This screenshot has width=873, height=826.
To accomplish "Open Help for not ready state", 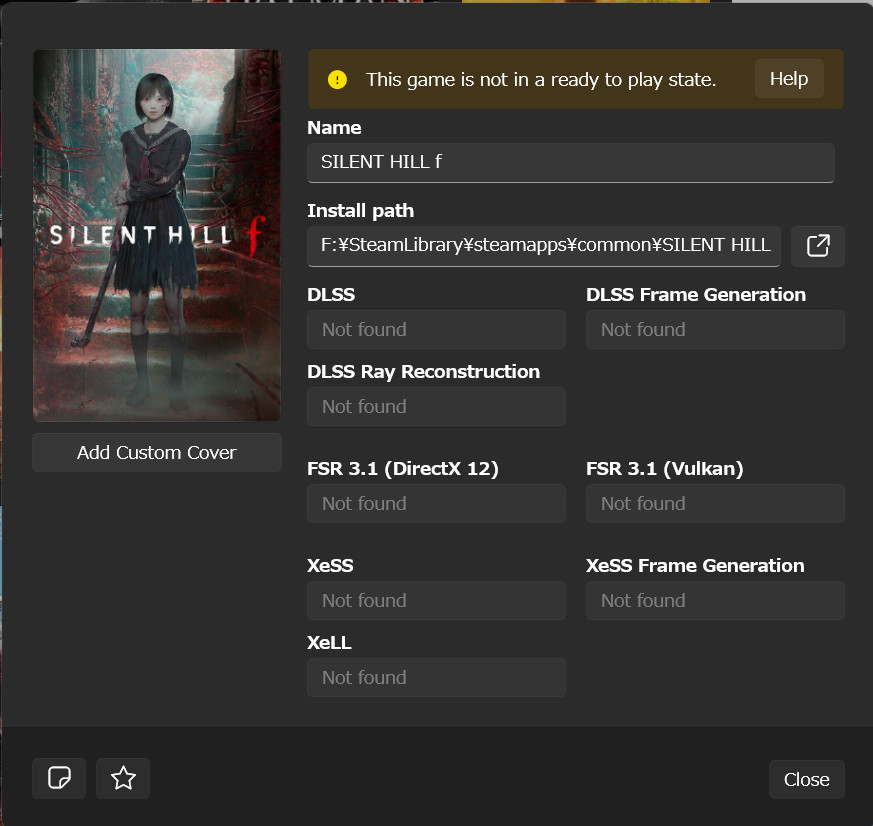I will 789,79.
